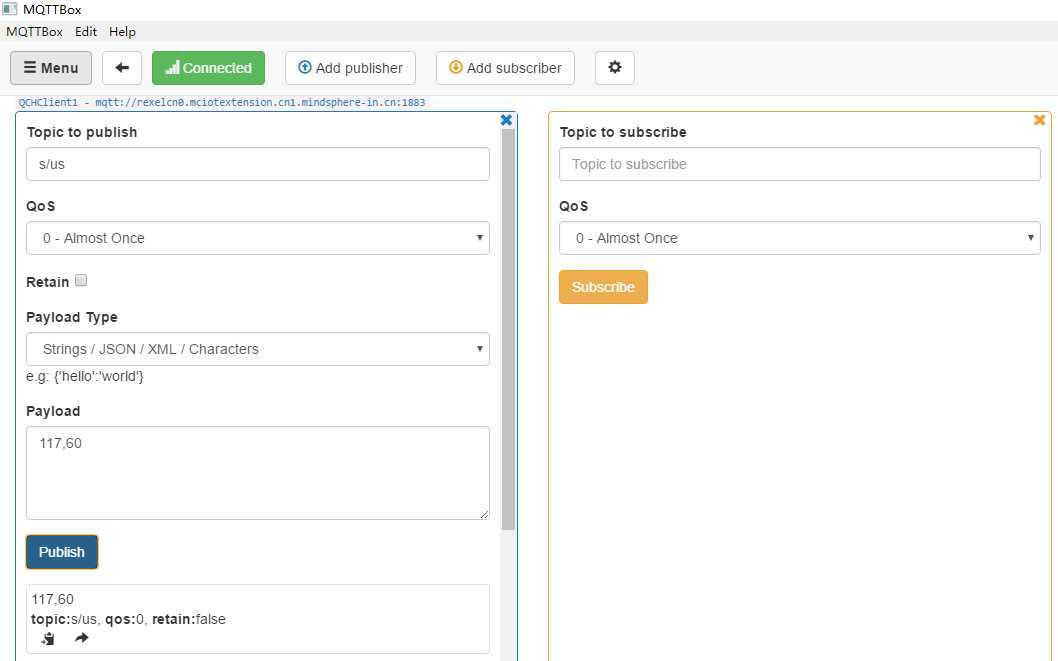Click the back arrow button in toolbar
The height and width of the screenshot is (661, 1058).
(x=122, y=68)
